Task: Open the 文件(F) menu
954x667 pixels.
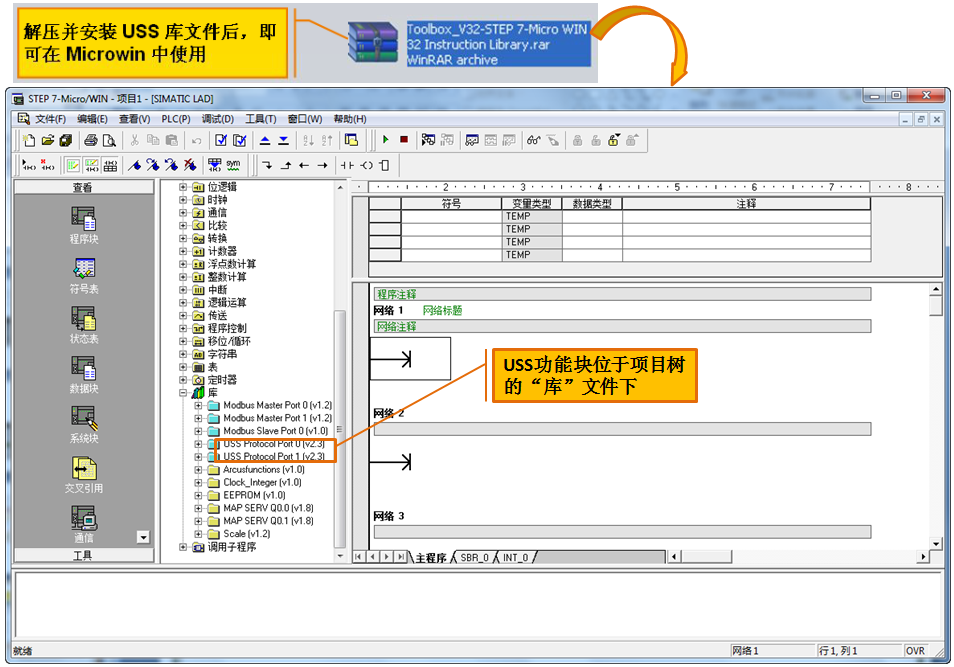Action: 50,119
